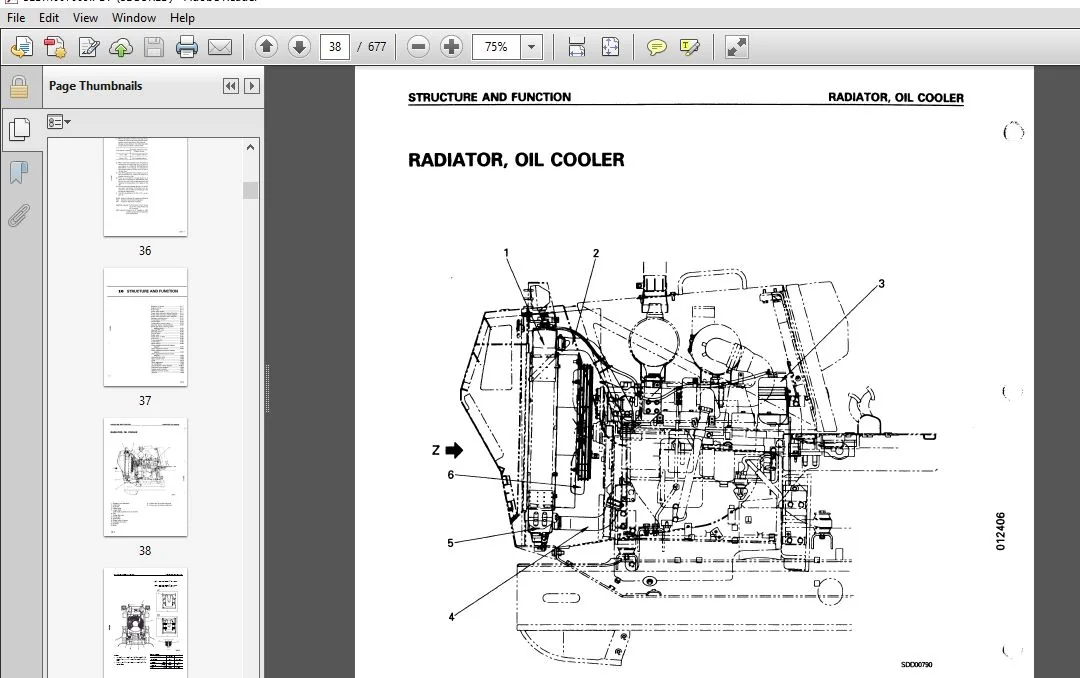This screenshot has height=678, width=1080.
Task: Click the Fit one full page icon
Action: (610, 47)
